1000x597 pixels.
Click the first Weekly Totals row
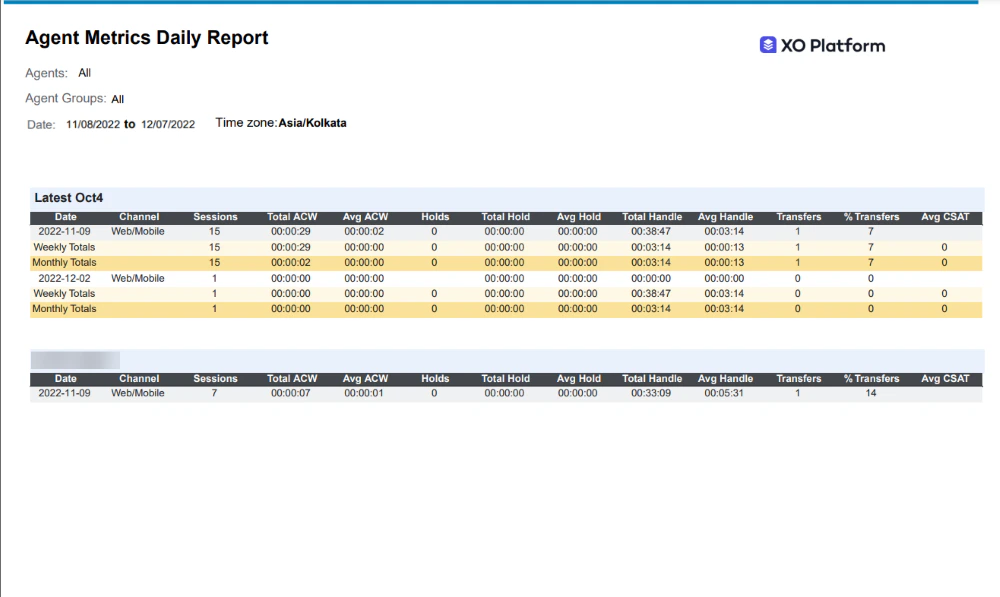point(64,247)
